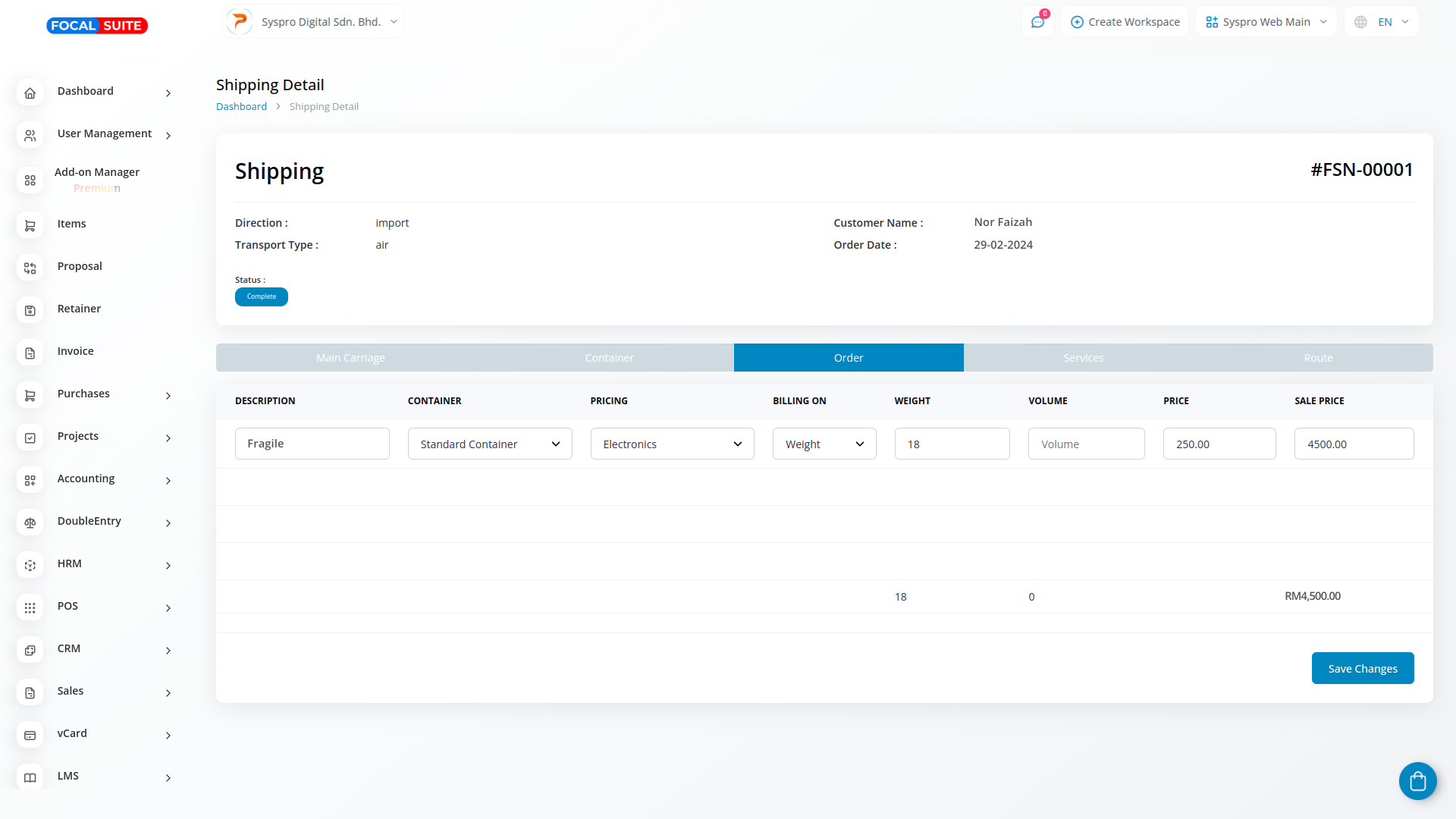Click the Dashboard breadcrumb link
Screen dimensions: 1456x819
tap(241, 107)
